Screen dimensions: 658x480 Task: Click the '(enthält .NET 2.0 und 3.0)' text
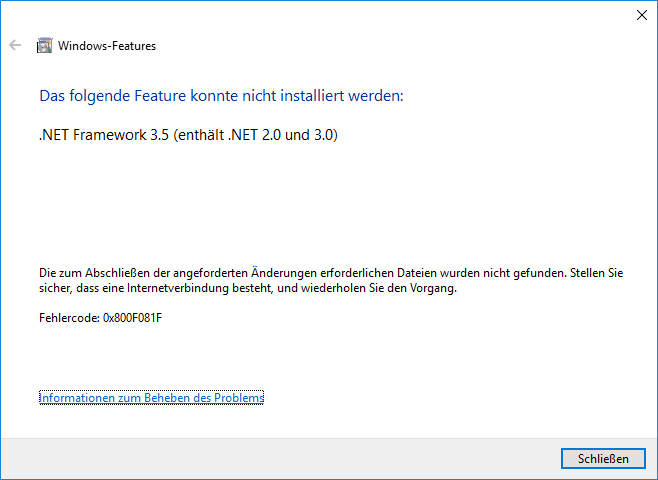[254, 135]
